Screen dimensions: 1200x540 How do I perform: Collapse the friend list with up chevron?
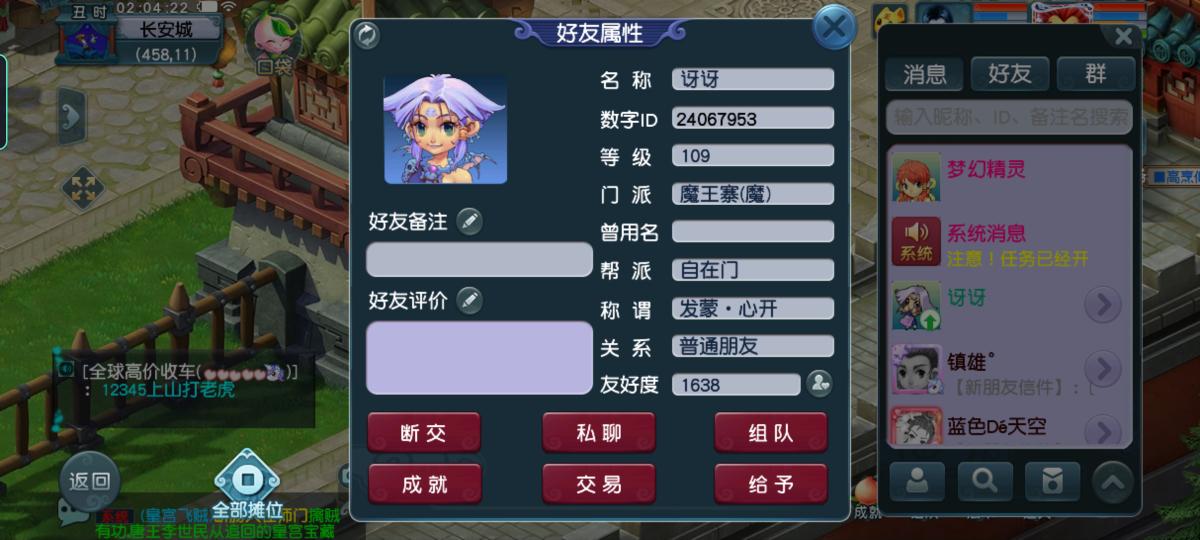pyautogui.click(x=1112, y=482)
